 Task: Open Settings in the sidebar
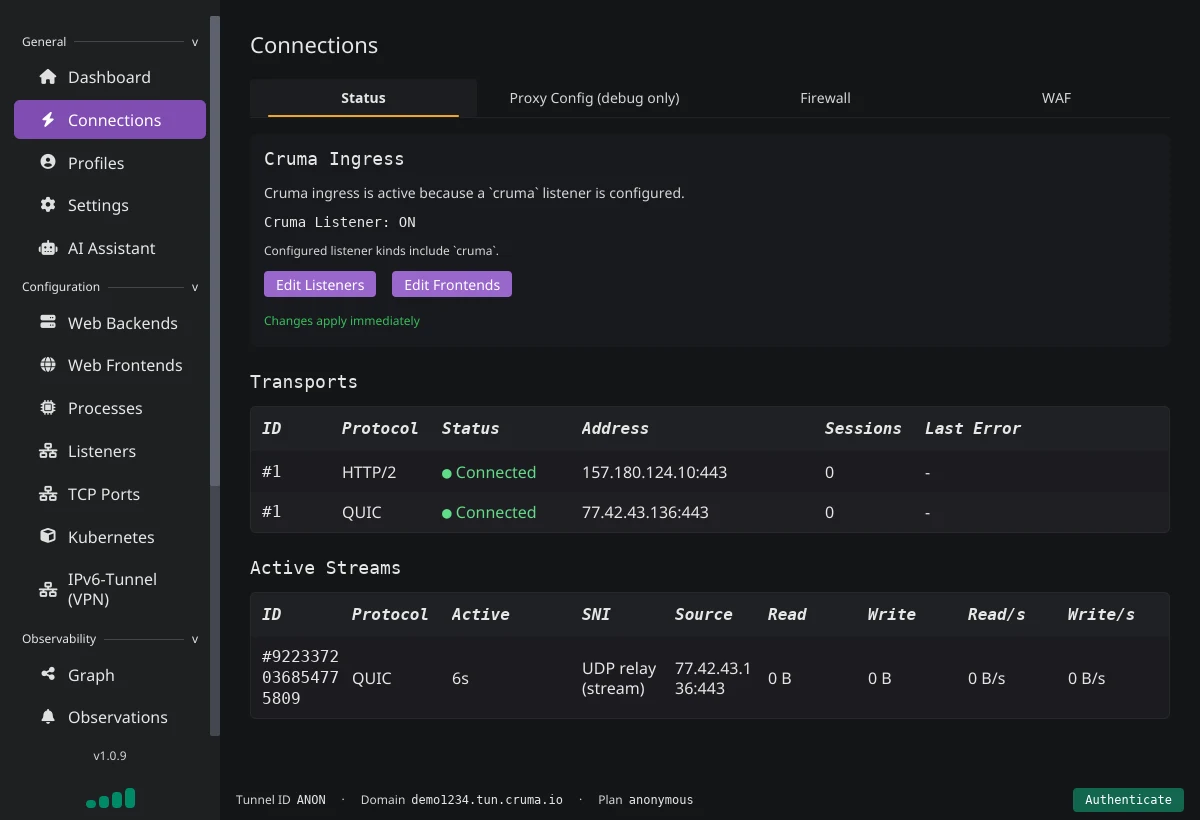[110, 205]
